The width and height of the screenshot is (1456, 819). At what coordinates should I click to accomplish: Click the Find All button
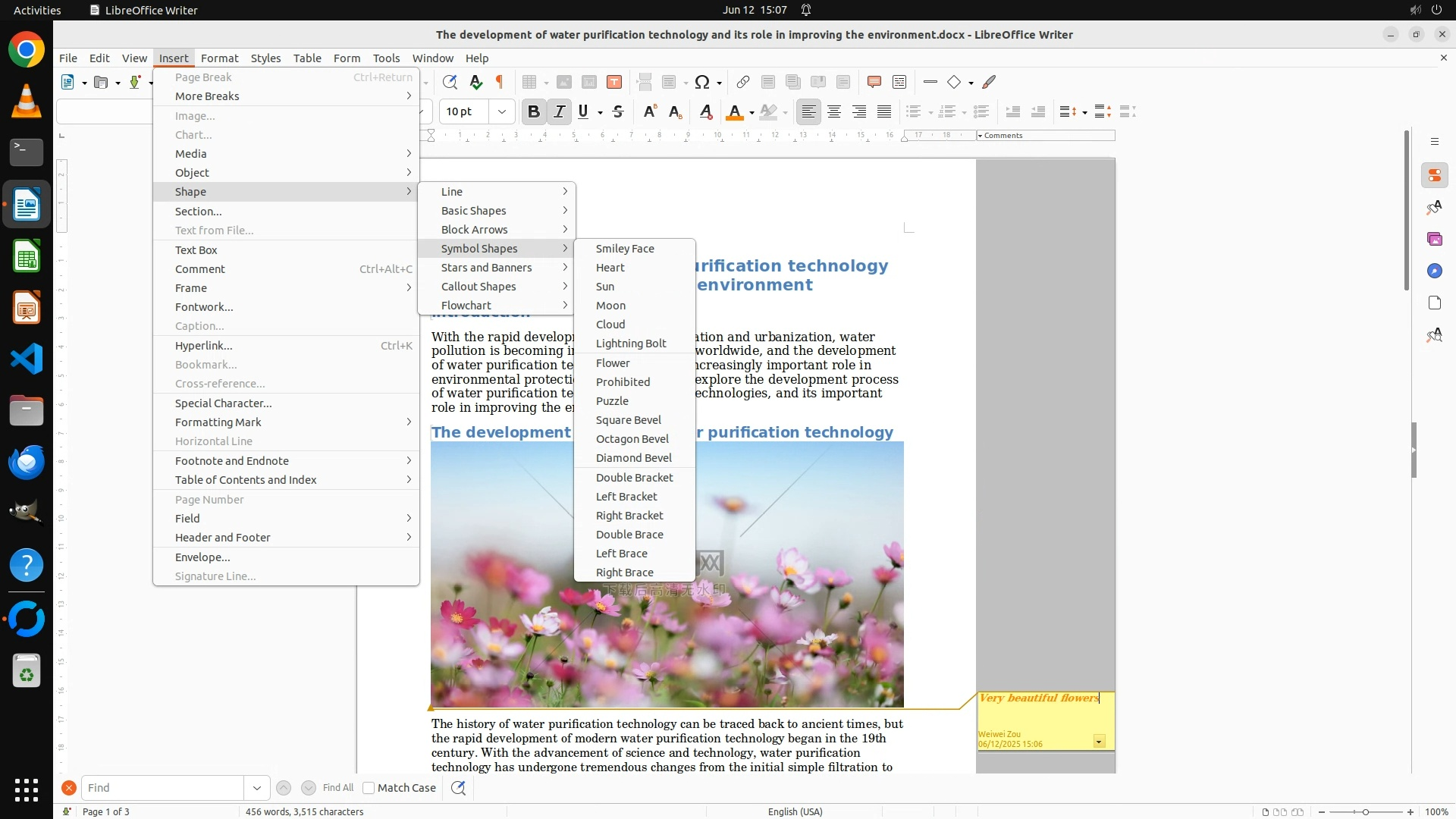click(x=337, y=788)
